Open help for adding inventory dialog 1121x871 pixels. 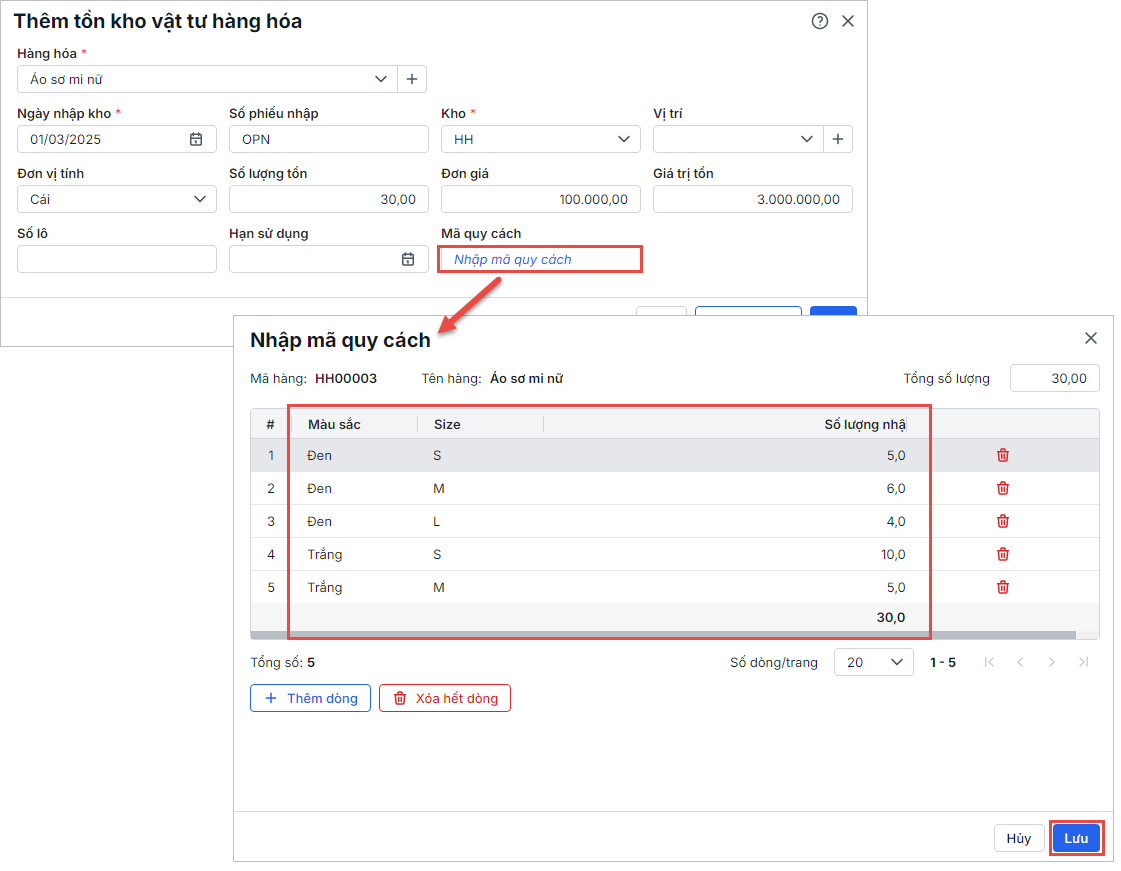pos(820,21)
